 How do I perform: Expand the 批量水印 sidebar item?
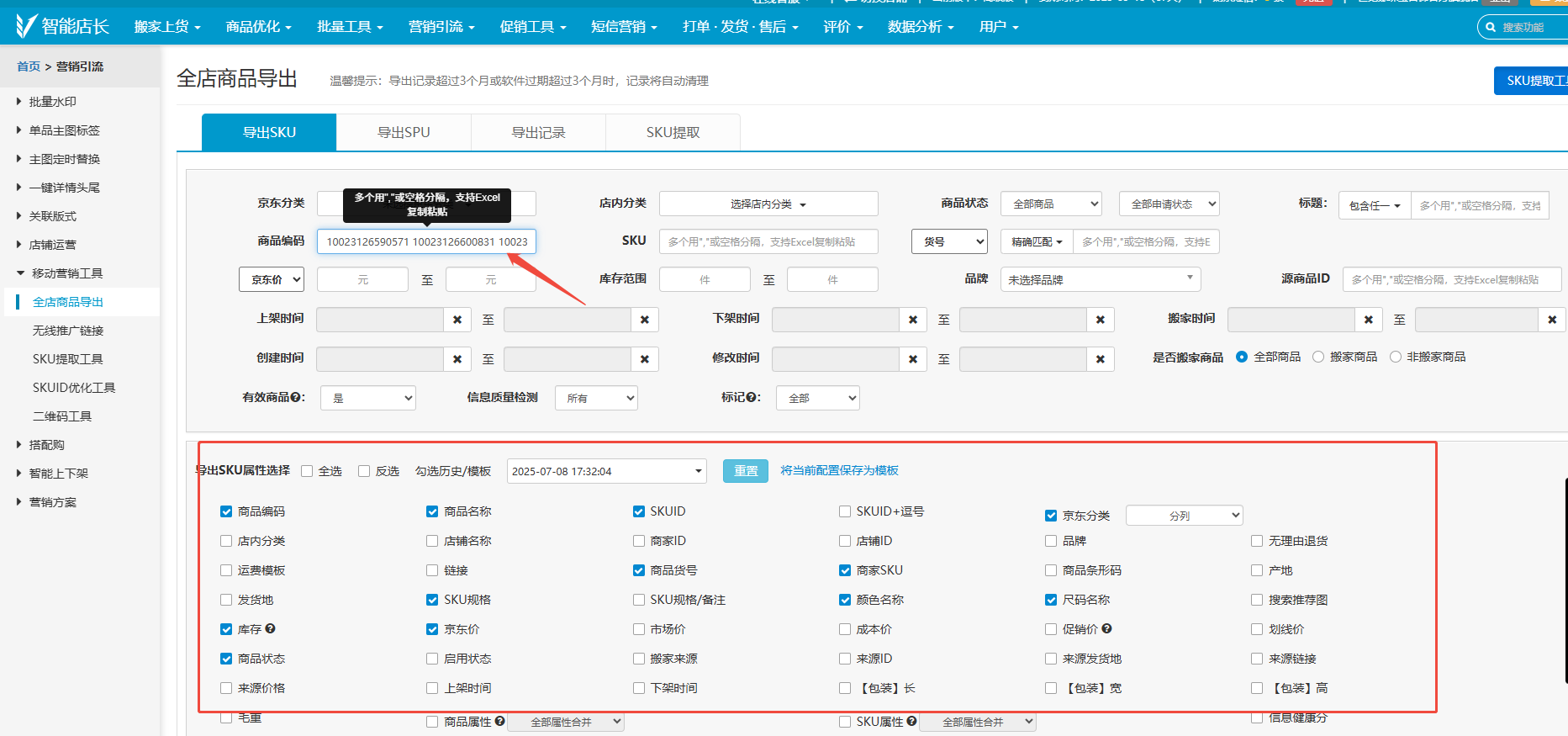coord(52,102)
